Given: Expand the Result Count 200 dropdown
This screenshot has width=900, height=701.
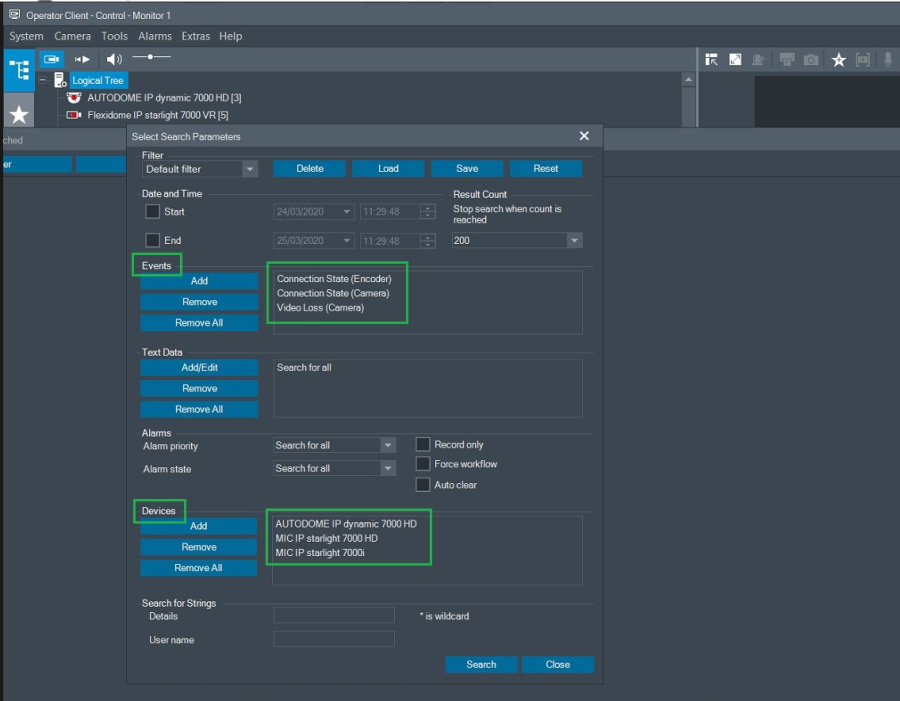Looking at the screenshot, I should pos(574,241).
